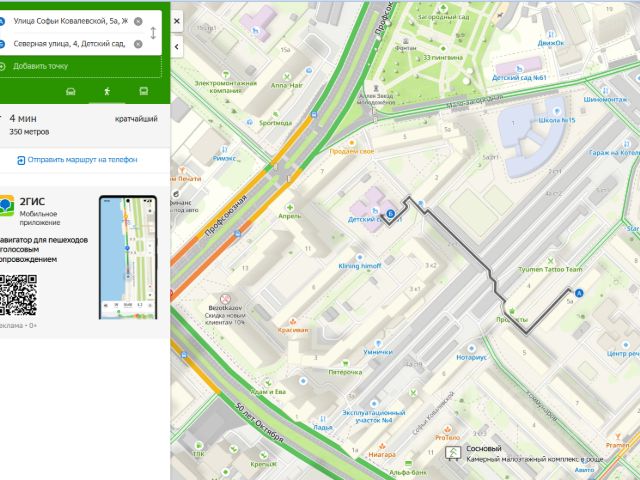Clear the Улица Софьи Ковалевской start field
This screenshot has height=480, width=640.
click(x=138, y=22)
